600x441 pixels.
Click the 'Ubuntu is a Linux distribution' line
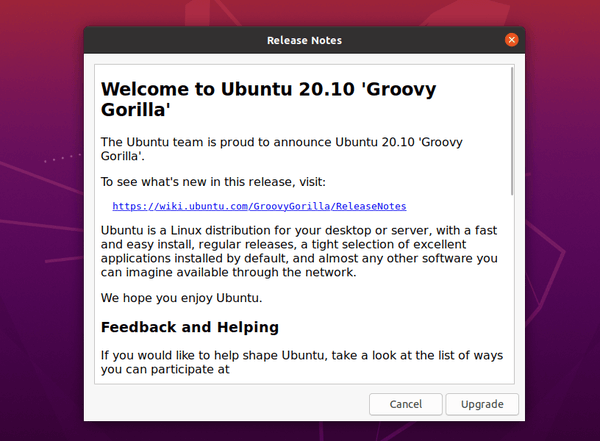point(299,230)
